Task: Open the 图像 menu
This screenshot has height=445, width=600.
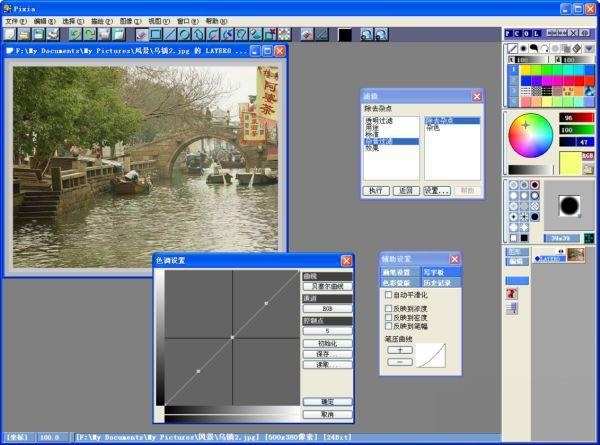Action: (x=130, y=21)
